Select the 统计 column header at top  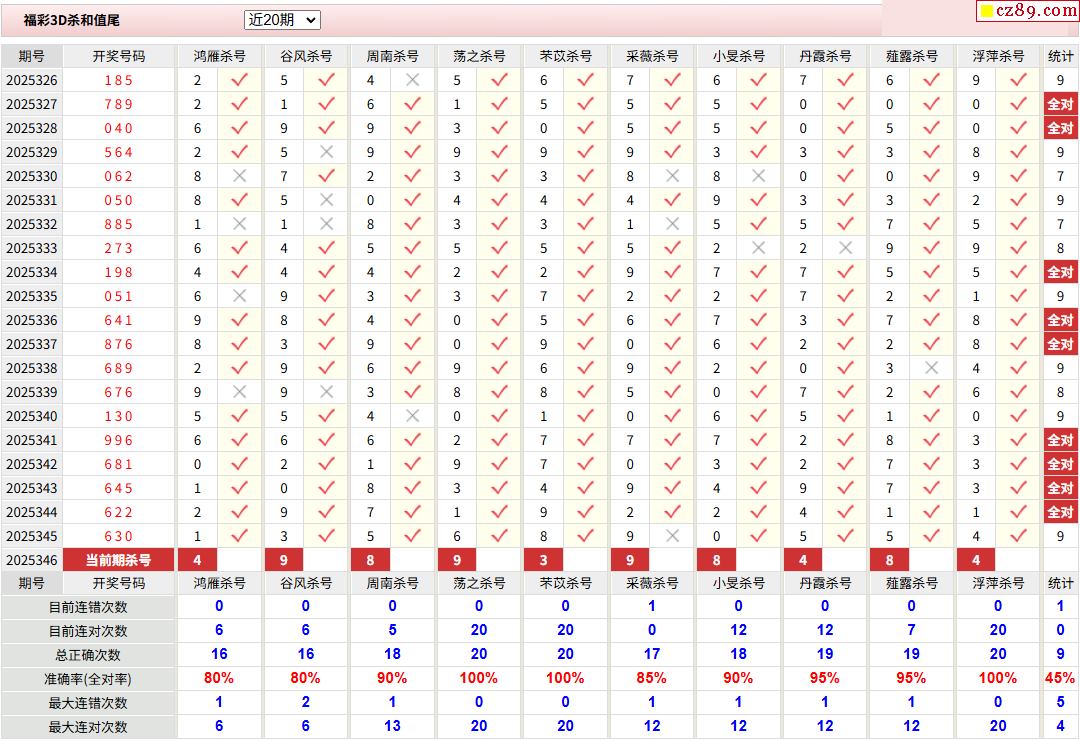1060,56
